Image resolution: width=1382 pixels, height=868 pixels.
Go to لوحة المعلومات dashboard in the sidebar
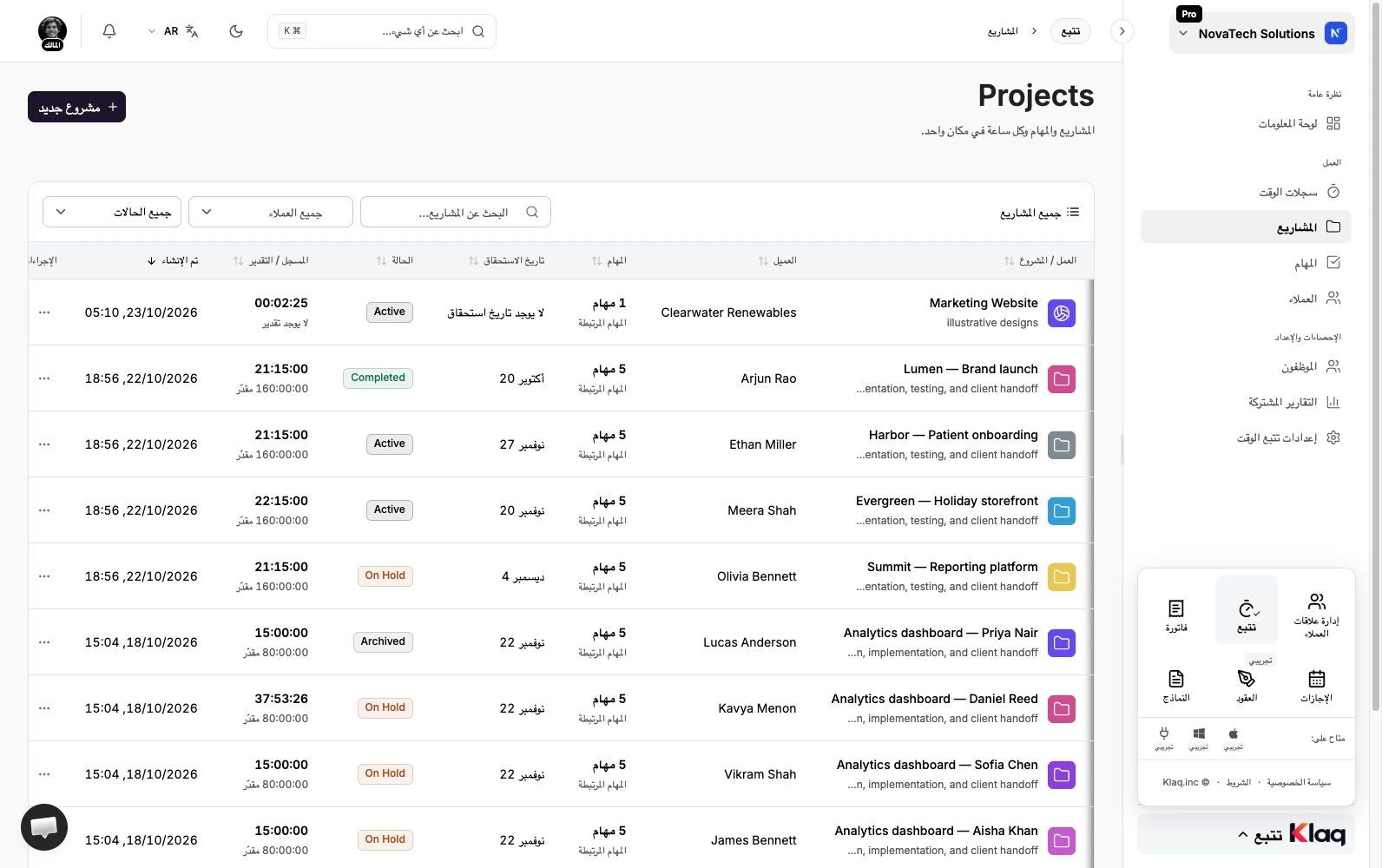(x=1247, y=123)
